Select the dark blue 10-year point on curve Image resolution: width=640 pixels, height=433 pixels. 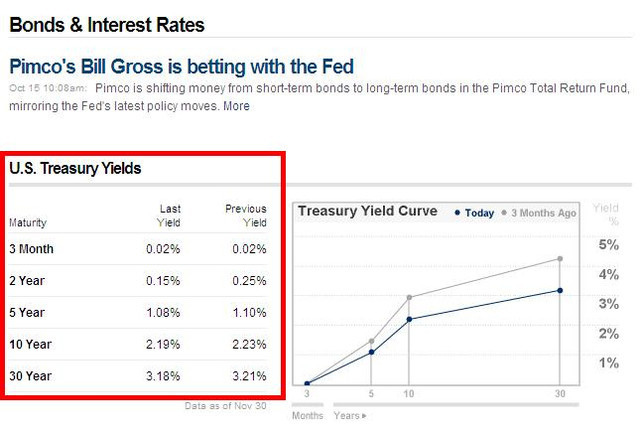click(x=409, y=319)
